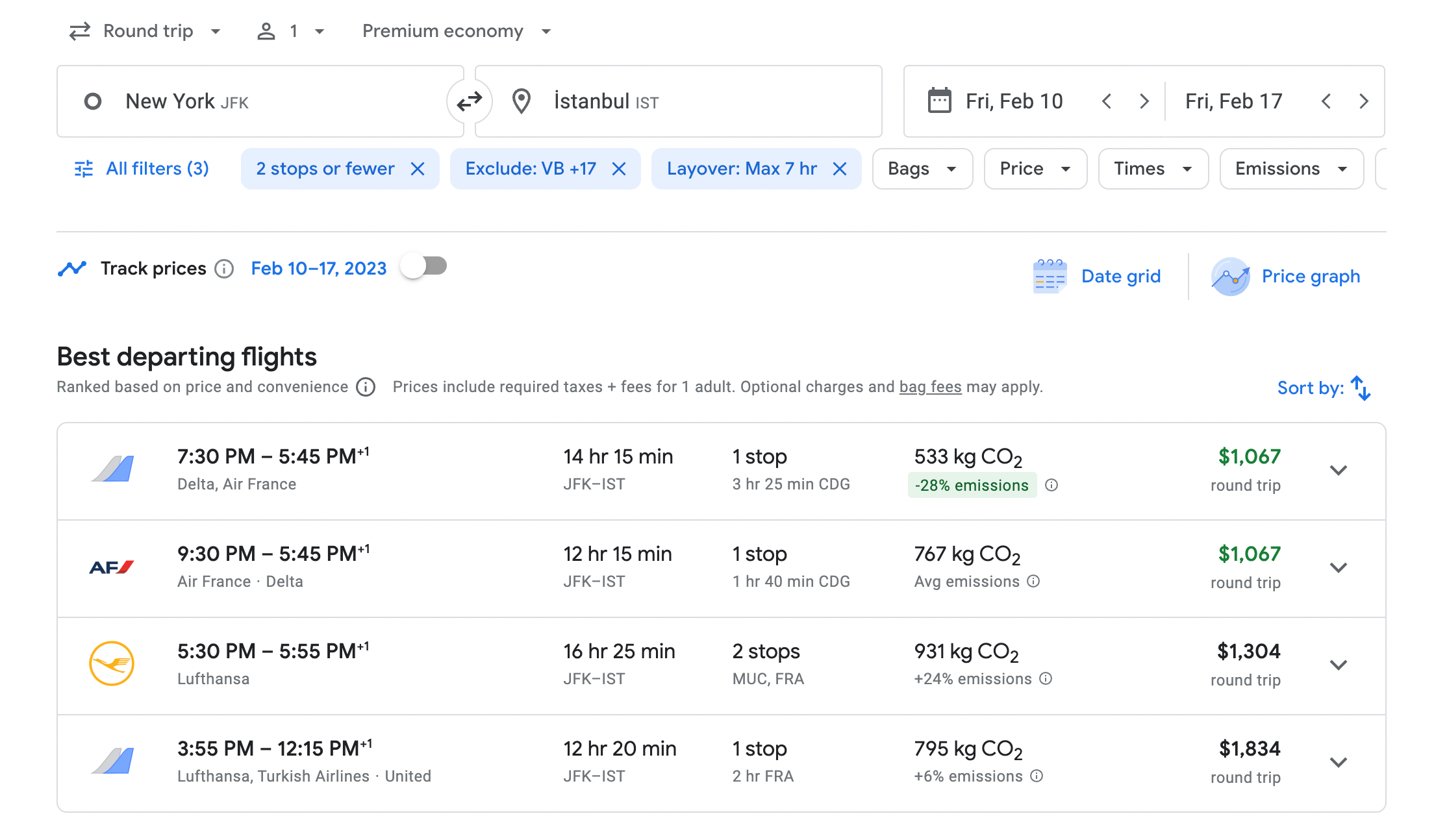Open the Emissions filter menu
Screen dimensions: 1447x840
tap(1290, 169)
